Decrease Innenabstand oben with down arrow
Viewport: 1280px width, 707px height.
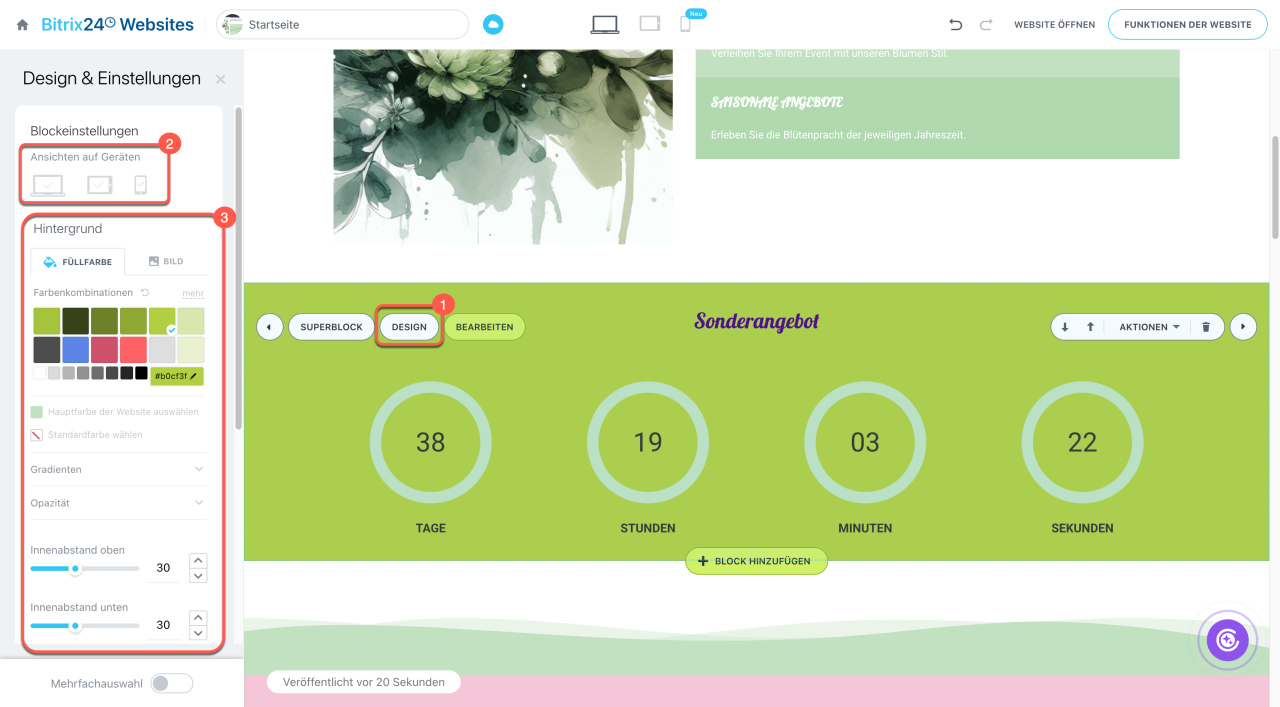[x=198, y=575]
